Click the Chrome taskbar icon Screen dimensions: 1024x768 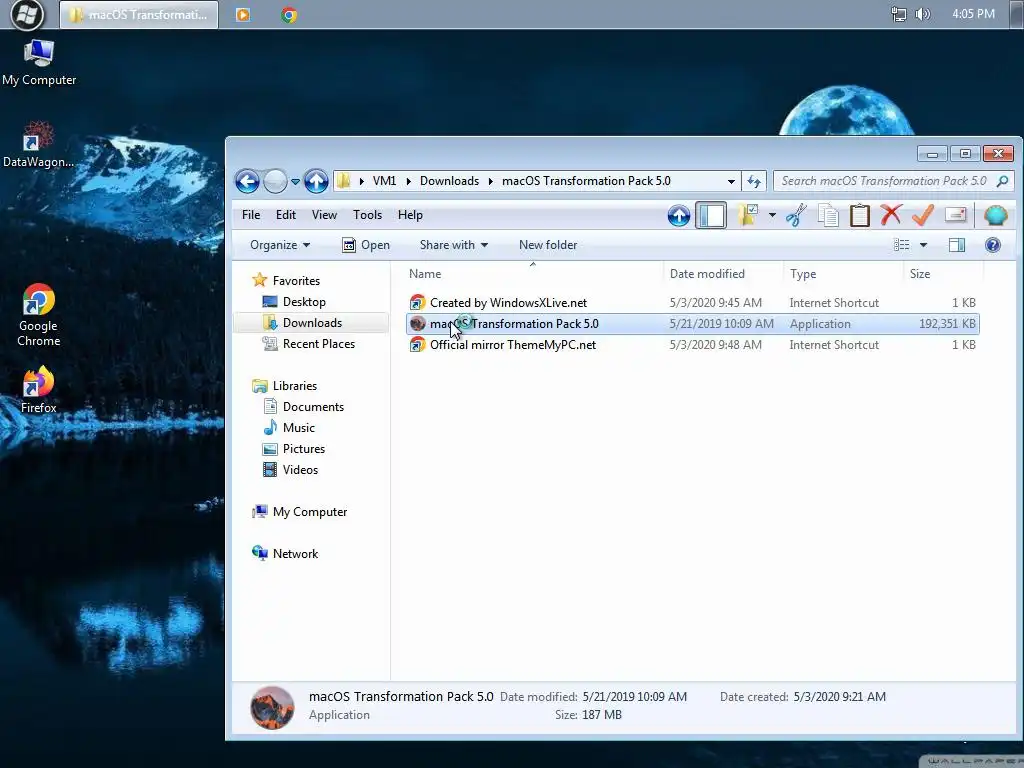coord(289,14)
